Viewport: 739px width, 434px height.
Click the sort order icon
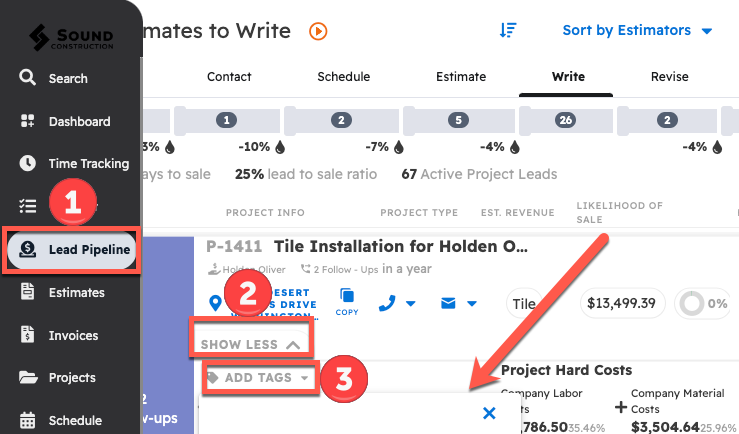[508, 30]
